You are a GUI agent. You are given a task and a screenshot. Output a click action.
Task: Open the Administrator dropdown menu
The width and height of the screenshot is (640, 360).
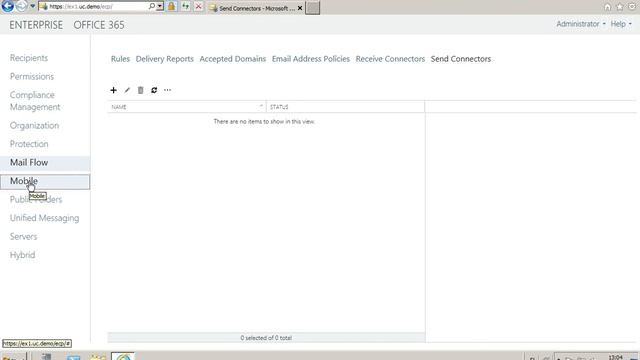point(581,24)
